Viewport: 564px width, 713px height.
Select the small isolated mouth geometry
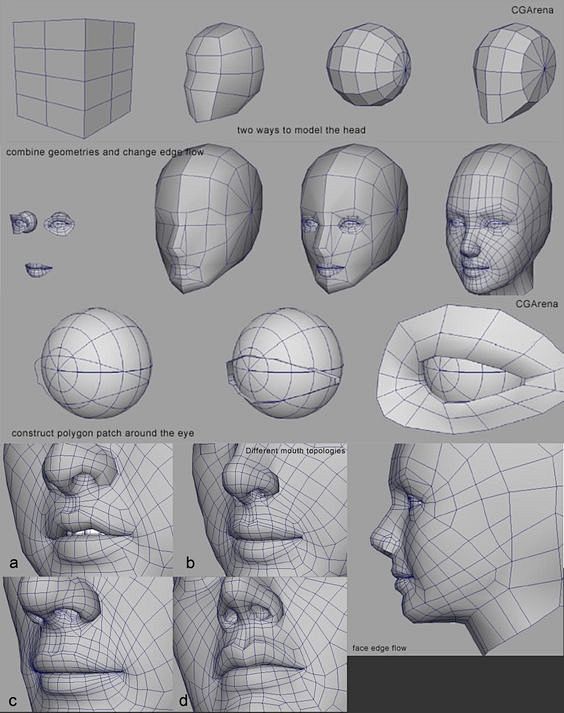point(39,269)
